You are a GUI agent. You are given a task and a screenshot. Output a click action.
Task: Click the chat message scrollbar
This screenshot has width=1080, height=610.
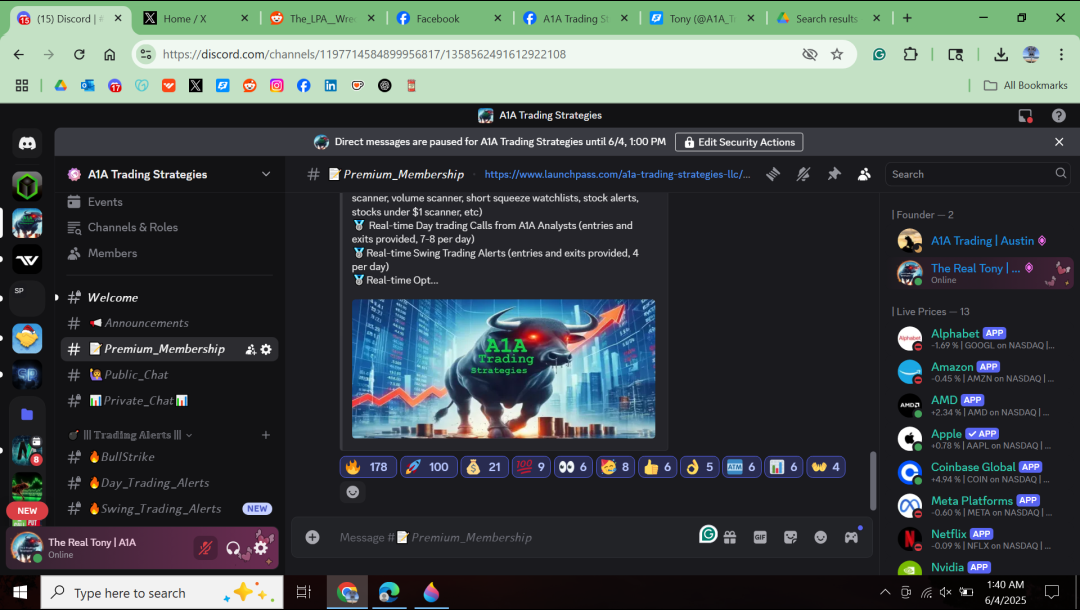click(x=873, y=481)
